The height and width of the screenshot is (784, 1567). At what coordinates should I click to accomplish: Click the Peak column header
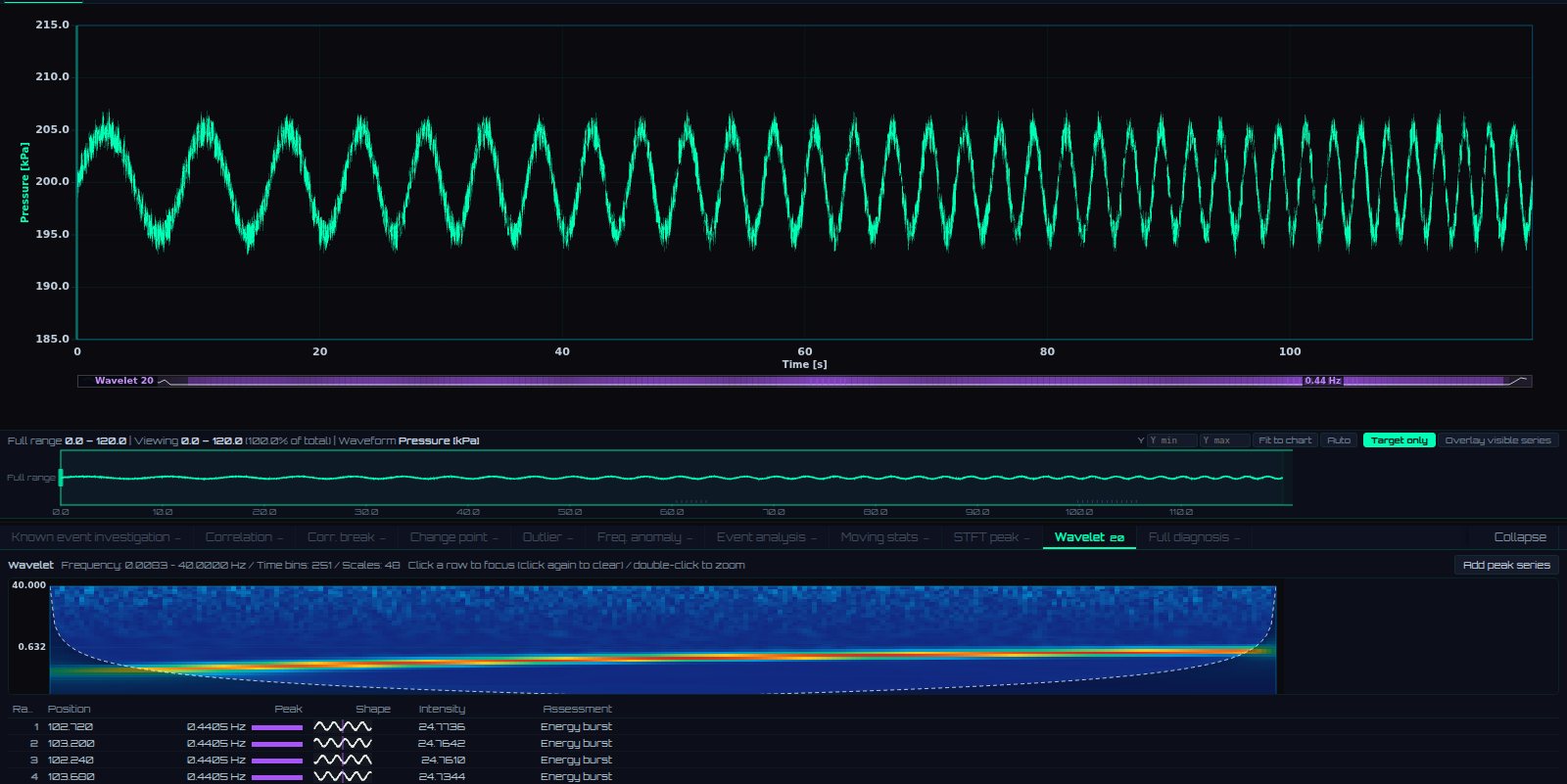tap(288, 709)
